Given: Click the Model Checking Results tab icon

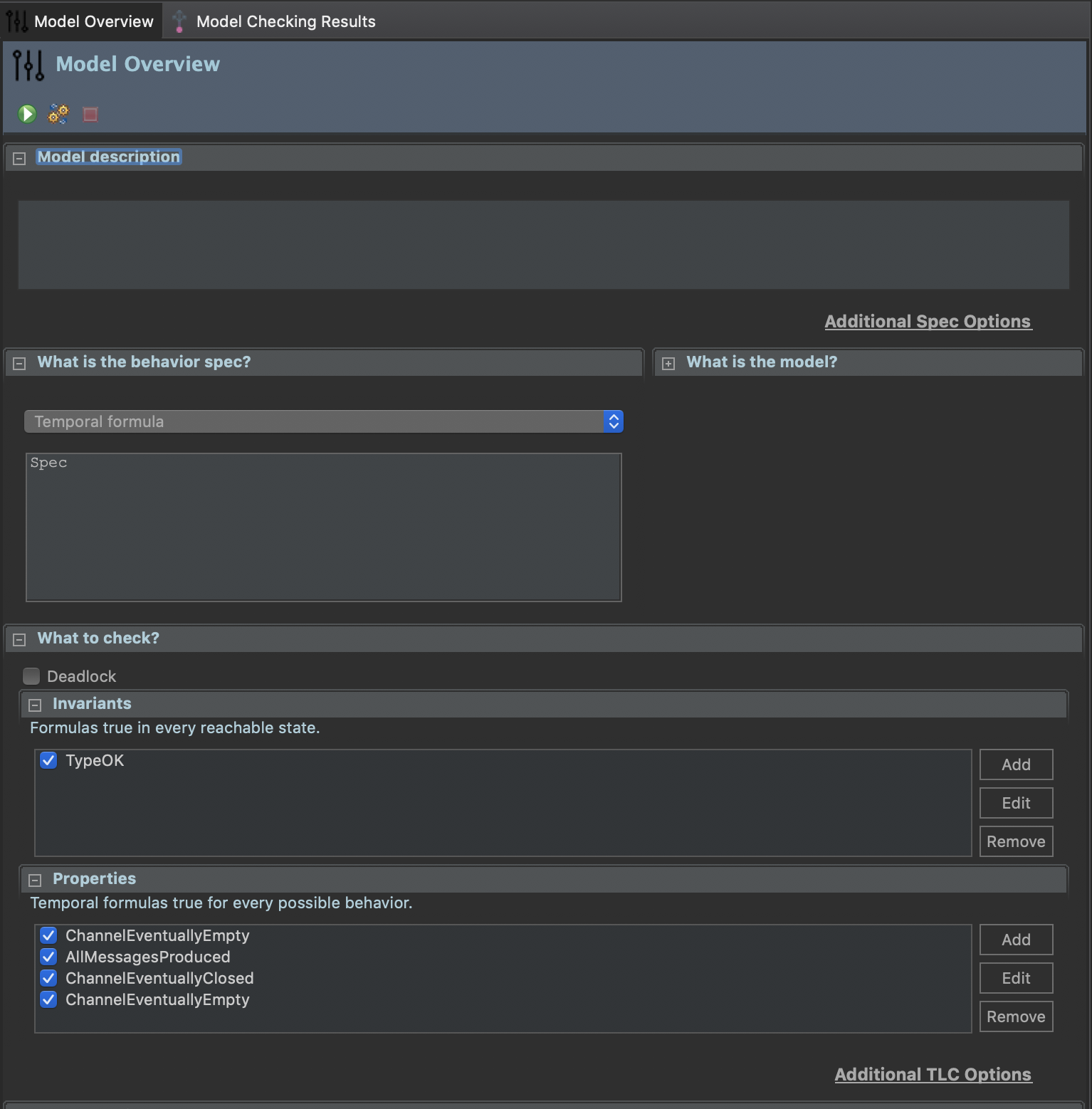Looking at the screenshot, I should 179,21.
